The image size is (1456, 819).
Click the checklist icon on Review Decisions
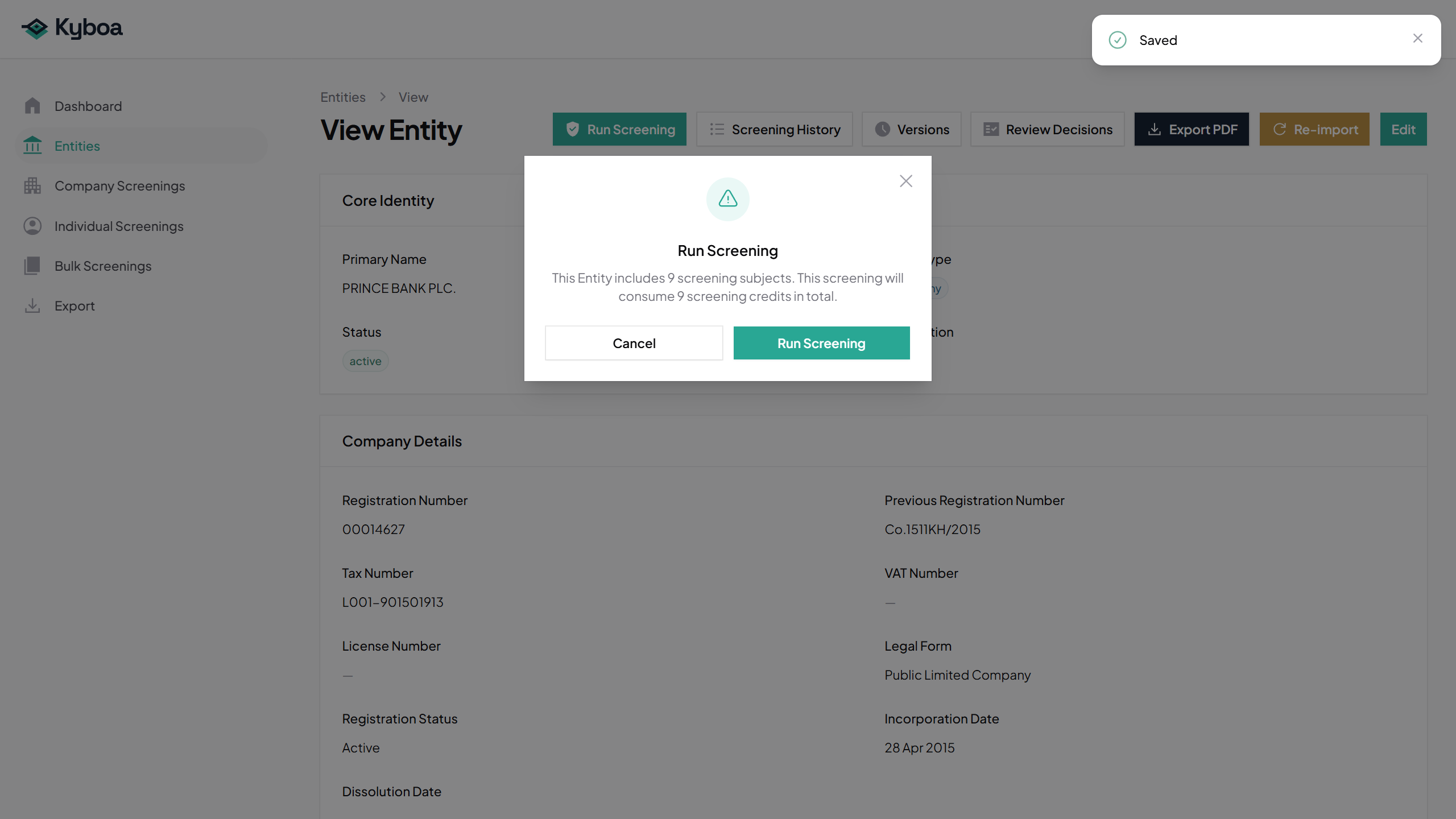[x=991, y=129]
